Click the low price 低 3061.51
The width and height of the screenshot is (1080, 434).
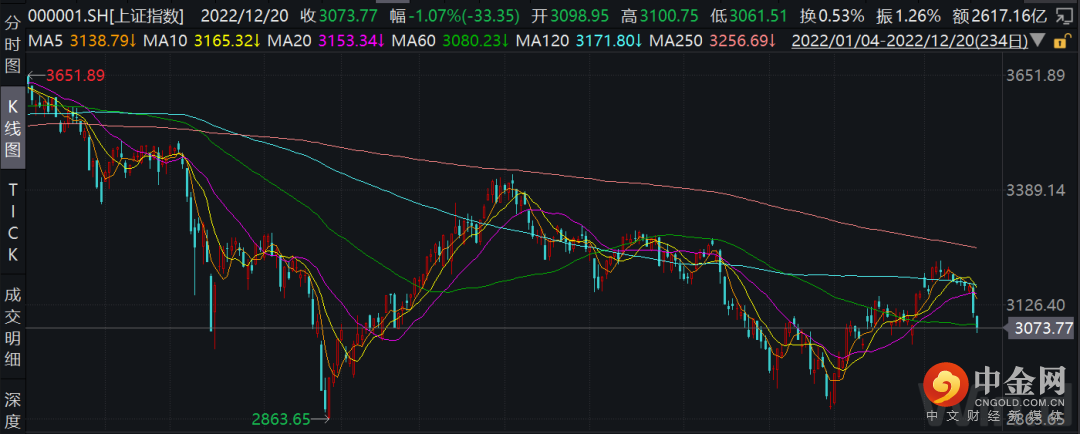[748, 15]
